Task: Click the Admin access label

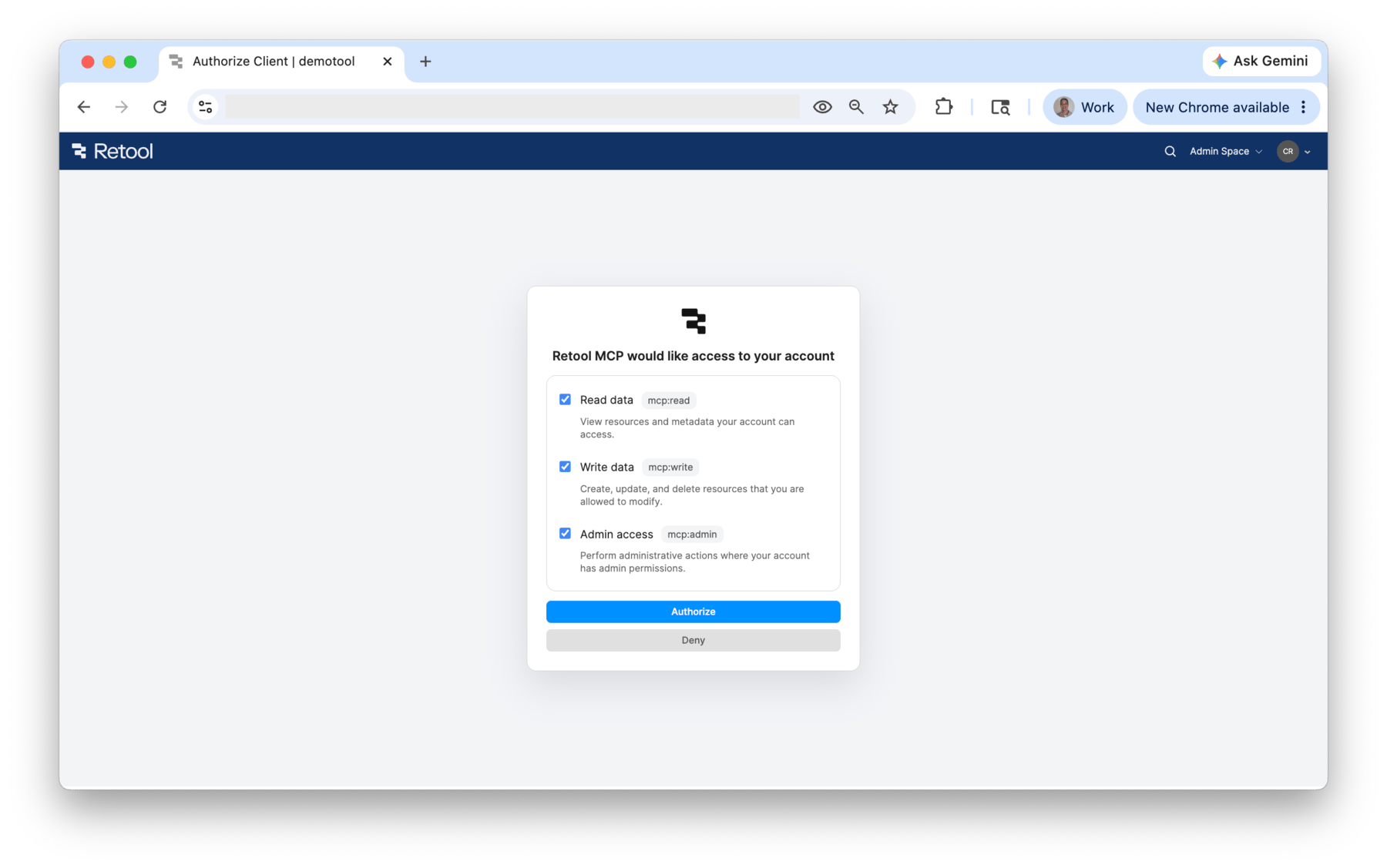Action: coord(616,534)
